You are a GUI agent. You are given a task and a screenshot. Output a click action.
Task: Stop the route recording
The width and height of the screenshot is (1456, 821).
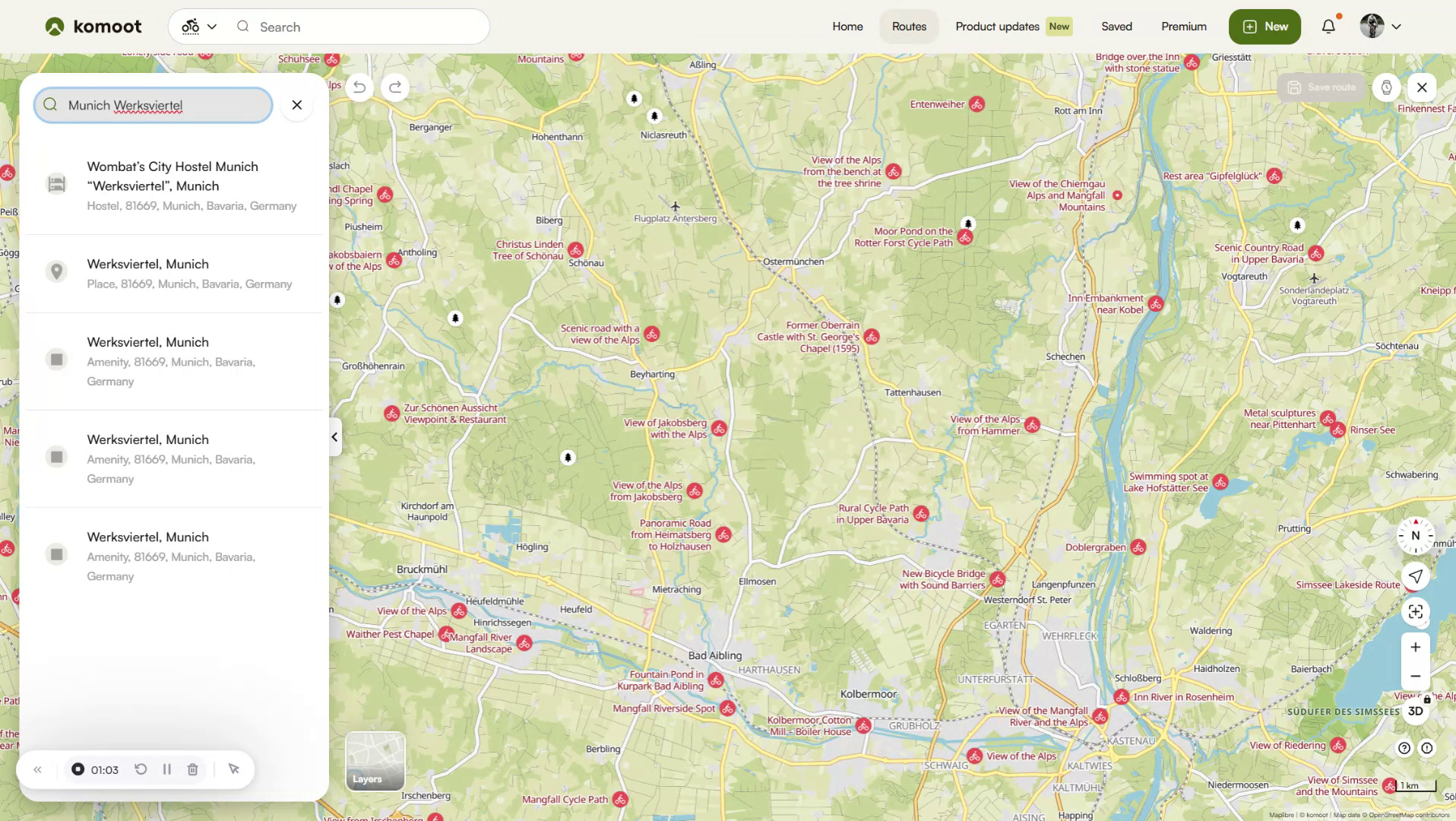click(x=78, y=769)
